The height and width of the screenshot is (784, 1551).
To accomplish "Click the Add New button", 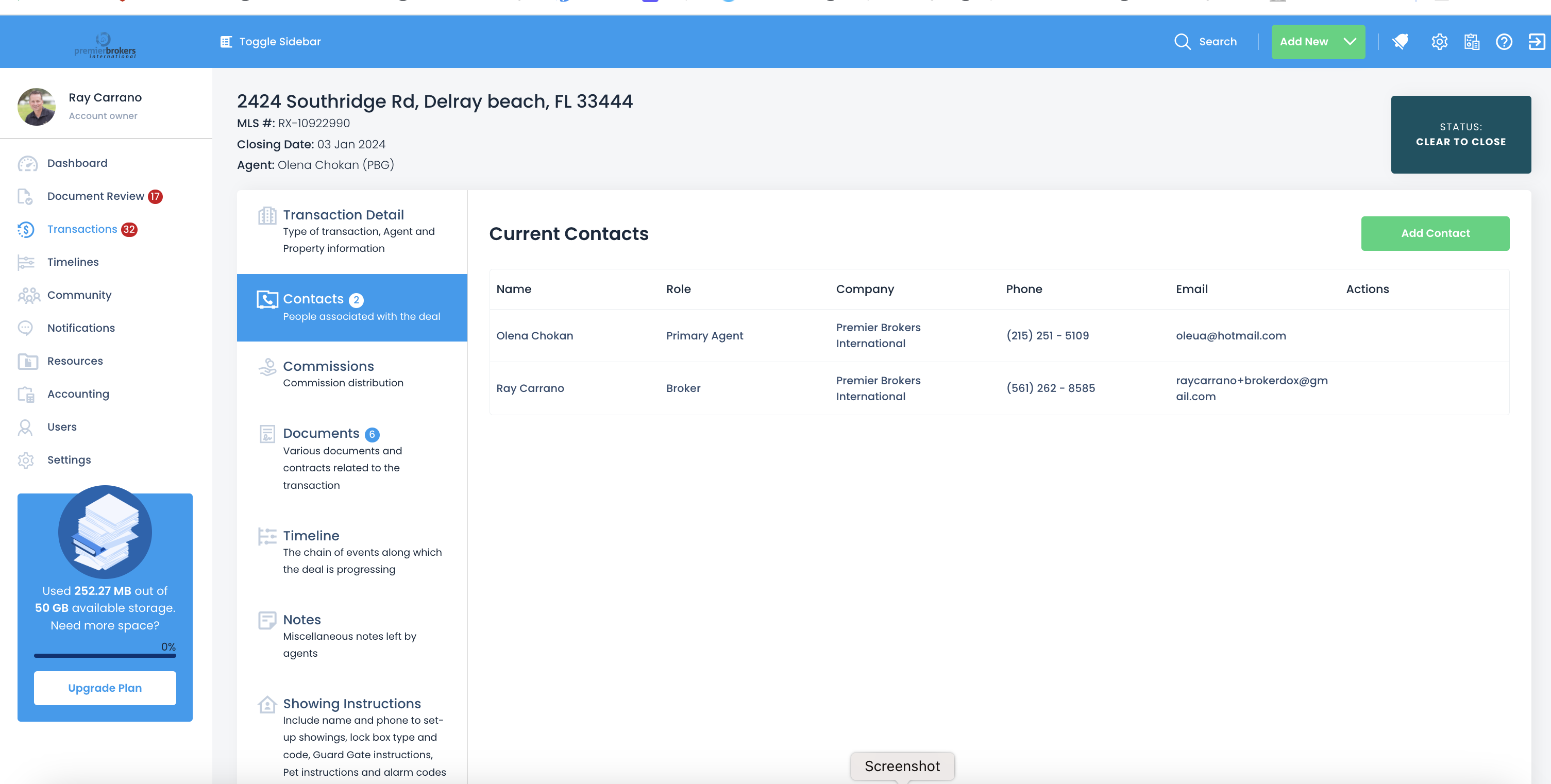I will coord(1318,42).
